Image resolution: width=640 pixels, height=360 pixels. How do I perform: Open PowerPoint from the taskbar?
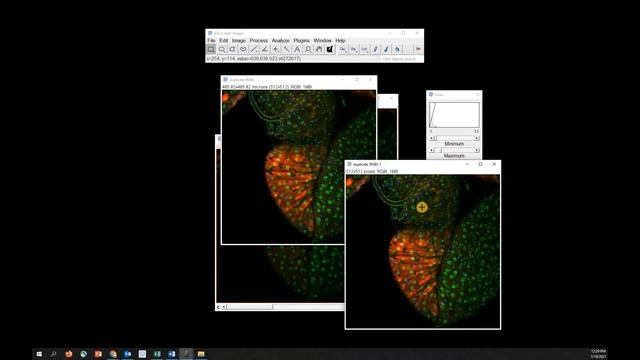click(98, 354)
